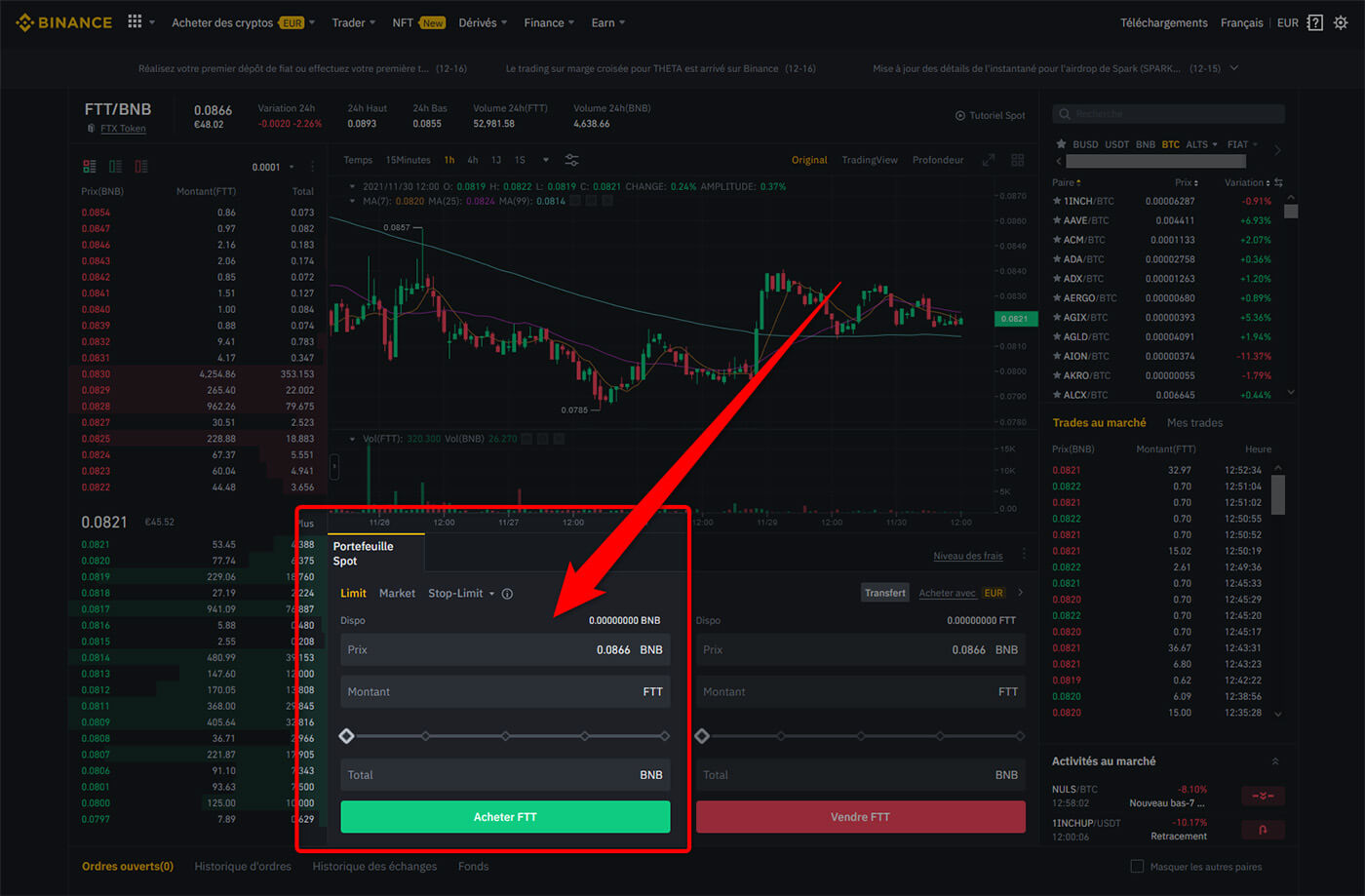Favorite the 1INCH/BTC pair star
The width and height of the screenshot is (1365, 896).
coord(1057,201)
